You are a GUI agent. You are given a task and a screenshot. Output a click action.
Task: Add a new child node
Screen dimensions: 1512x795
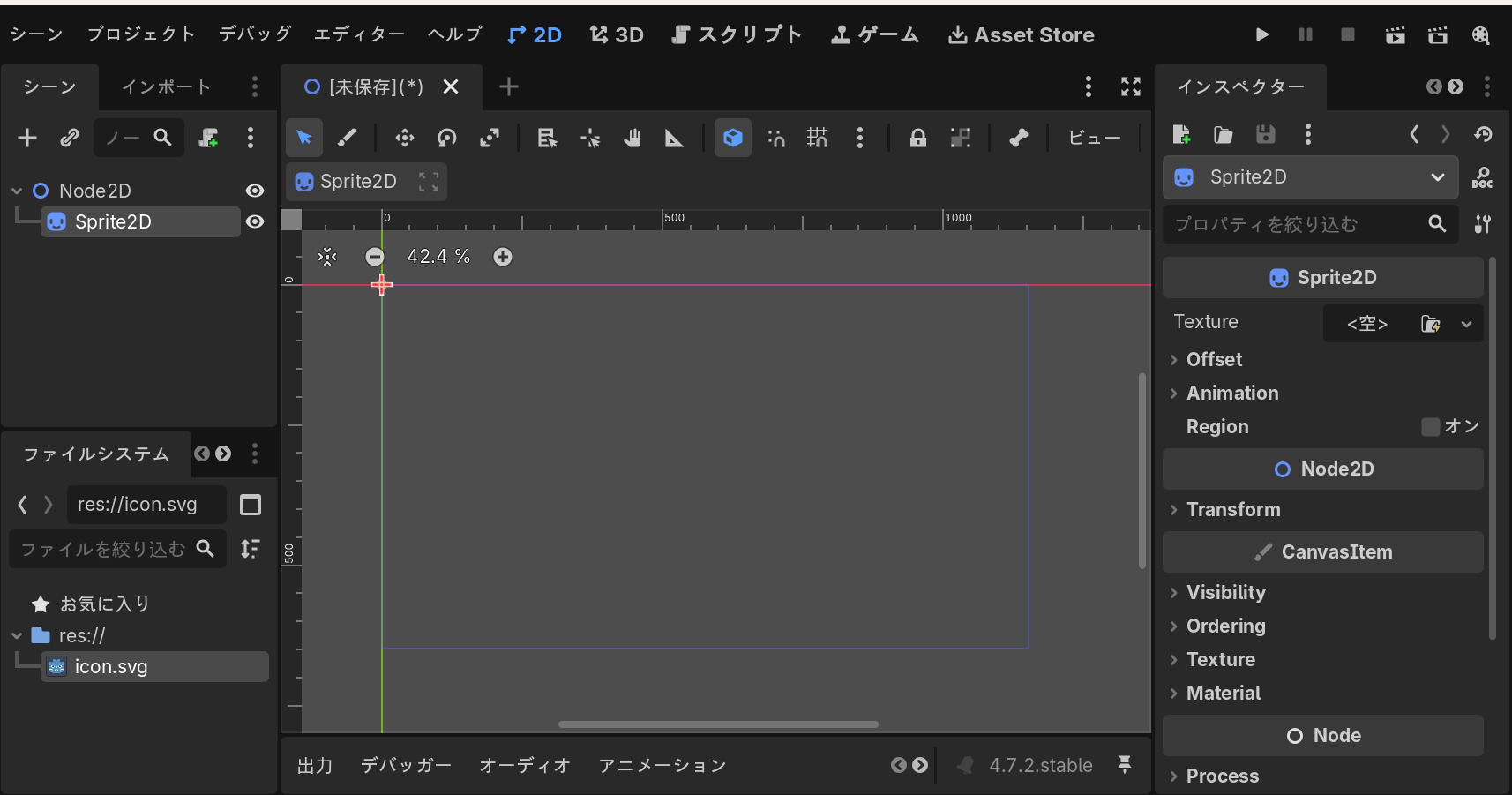(27, 138)
